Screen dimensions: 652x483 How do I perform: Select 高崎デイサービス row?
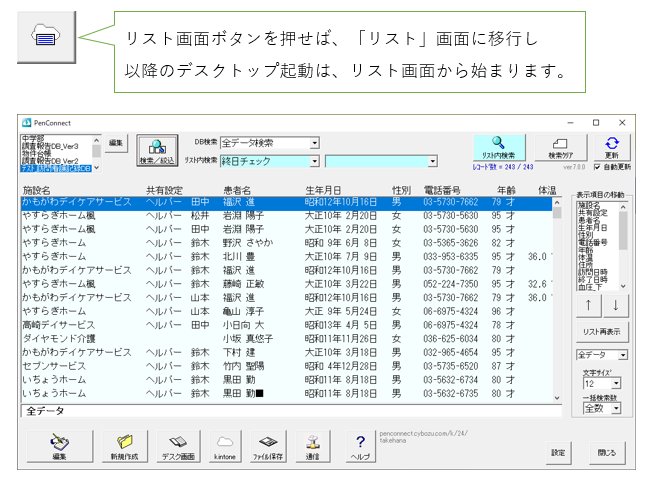(286, 325)
